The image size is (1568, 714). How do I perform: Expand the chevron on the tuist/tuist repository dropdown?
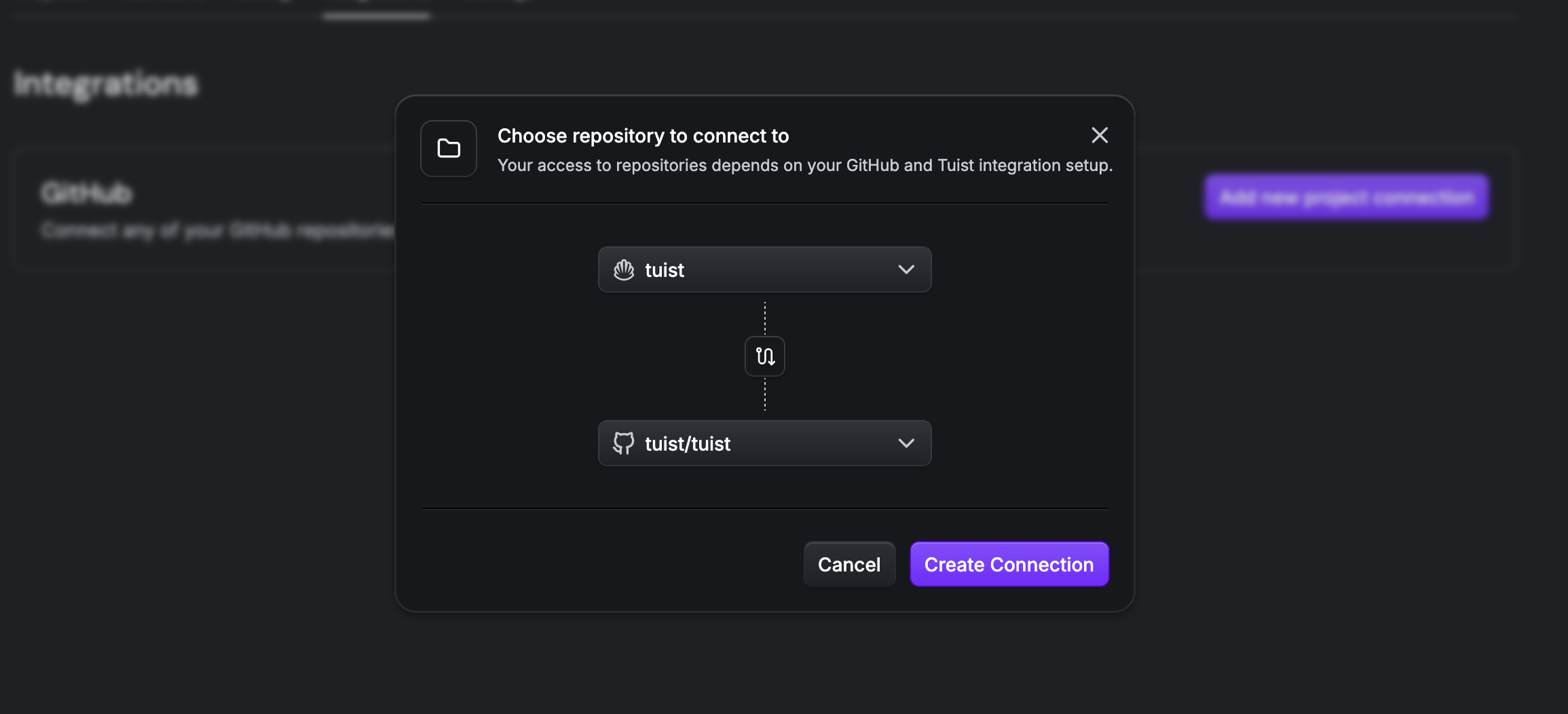[x=906, y=443]
